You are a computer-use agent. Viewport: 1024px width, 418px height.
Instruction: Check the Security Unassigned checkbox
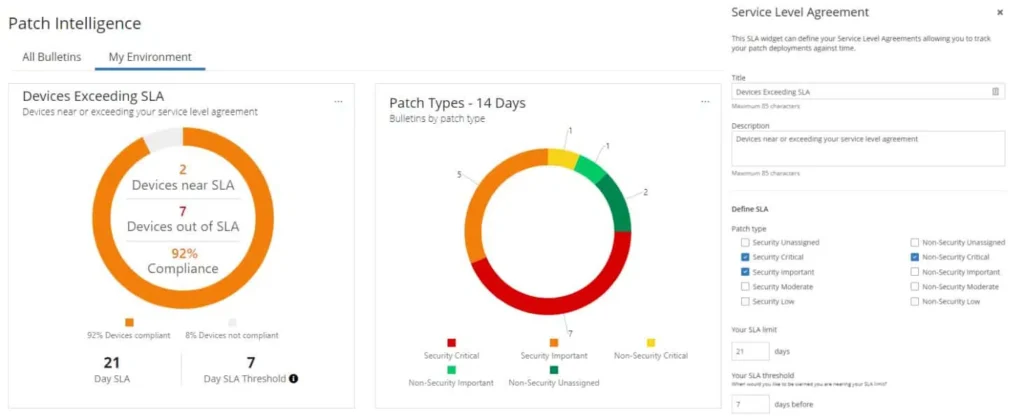[745, 242]
